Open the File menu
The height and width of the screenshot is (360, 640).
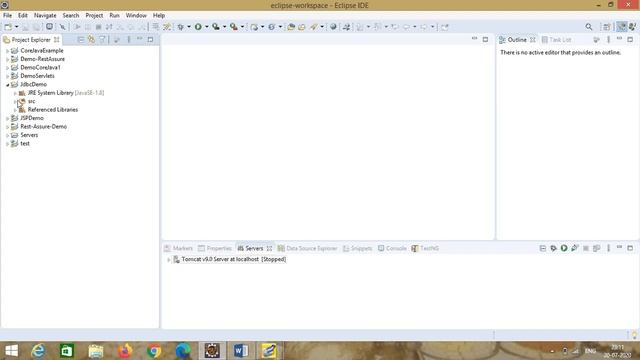pyautogui.click(x=7, y=16)
